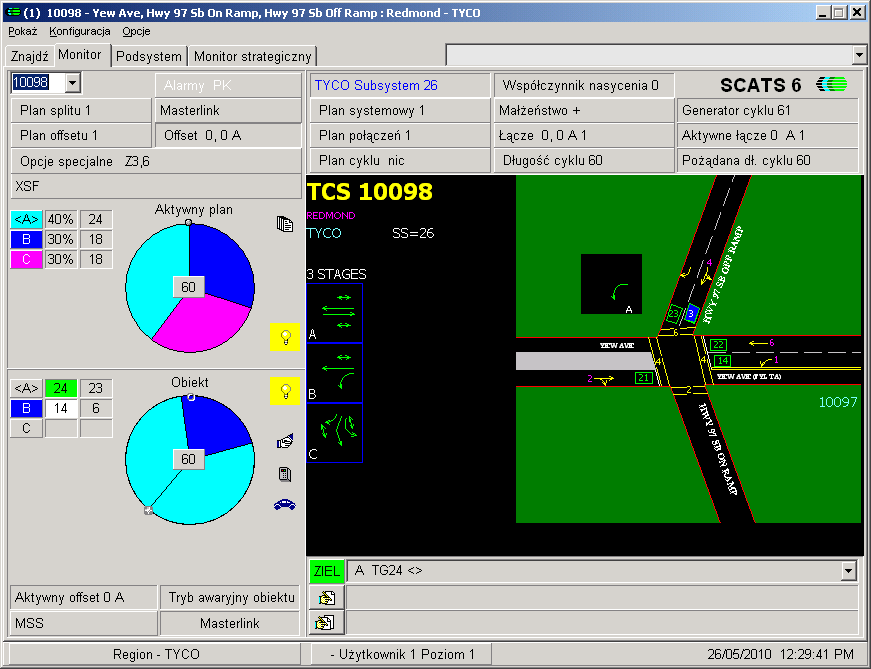Screen dimensions: 871x669
Task: Click the calculator icon beside Obiekt chart
Action: point(285,473)
